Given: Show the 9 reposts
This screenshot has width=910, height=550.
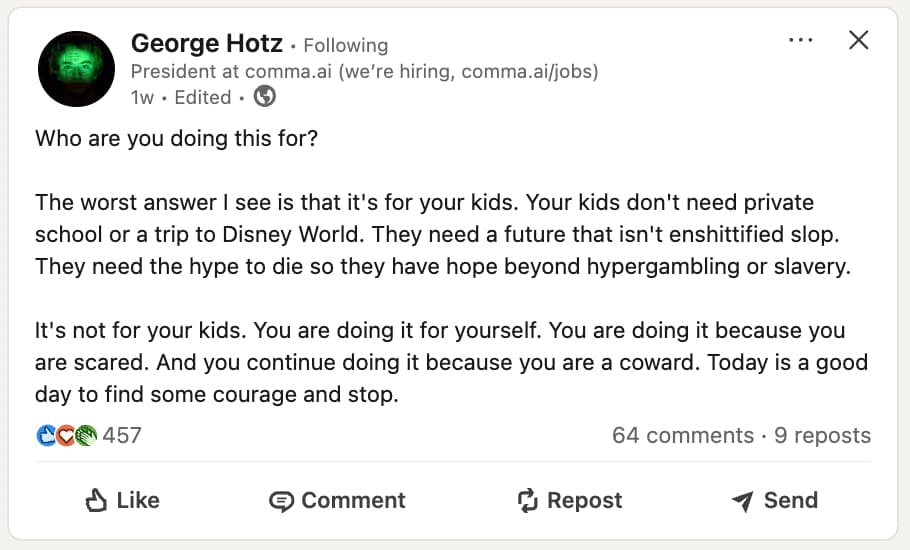Looking at the screenshot, I should click(822, 436).
